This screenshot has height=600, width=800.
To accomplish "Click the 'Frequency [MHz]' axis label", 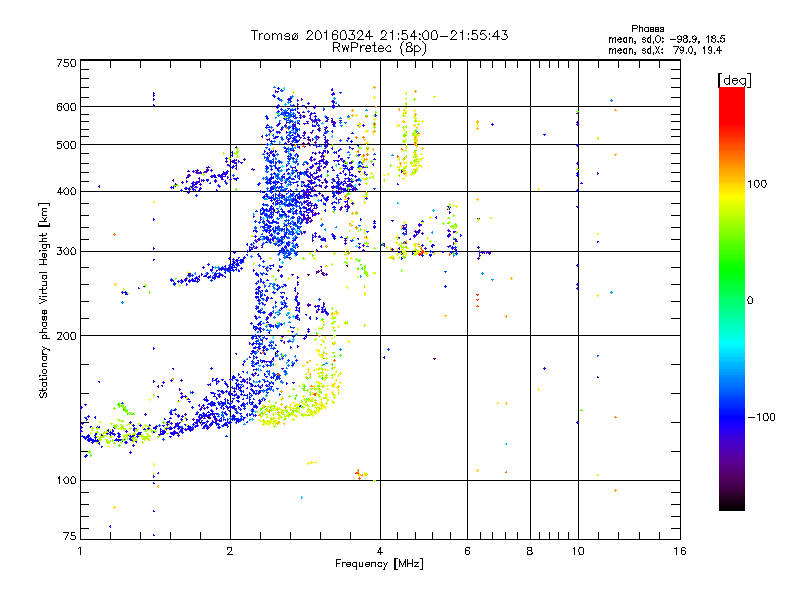I will tap(379, 564).
